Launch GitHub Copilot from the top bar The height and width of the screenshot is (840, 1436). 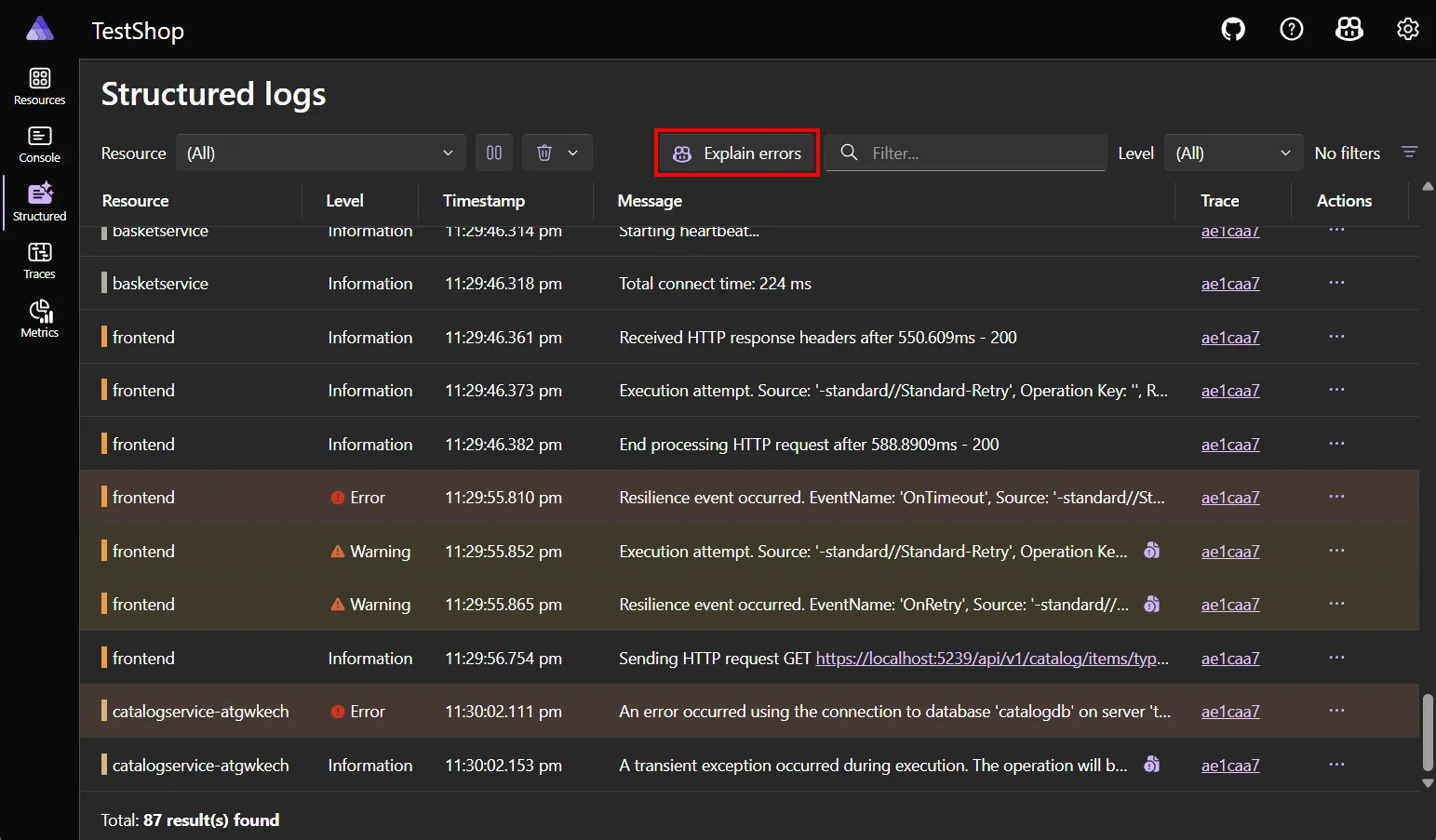point(1349,29)
